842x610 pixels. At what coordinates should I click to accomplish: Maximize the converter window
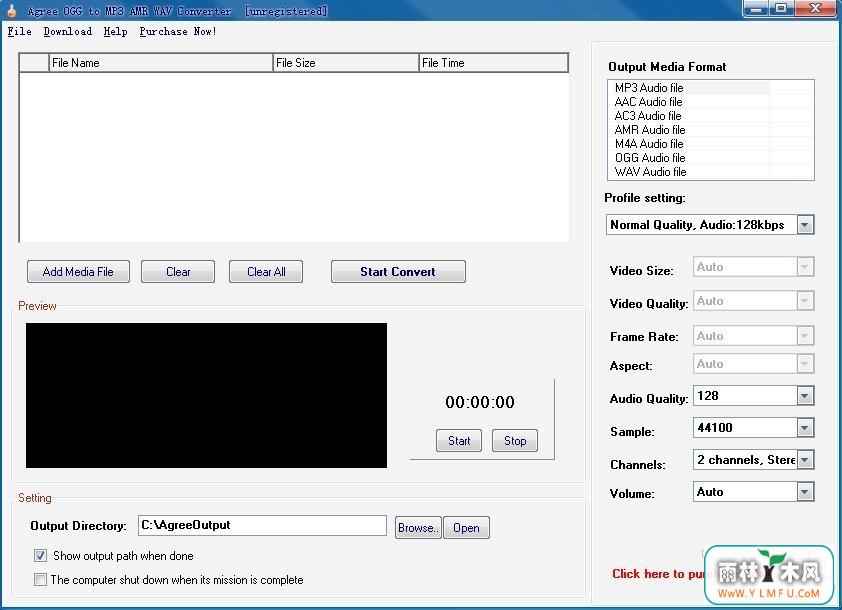tap(781, 9)
